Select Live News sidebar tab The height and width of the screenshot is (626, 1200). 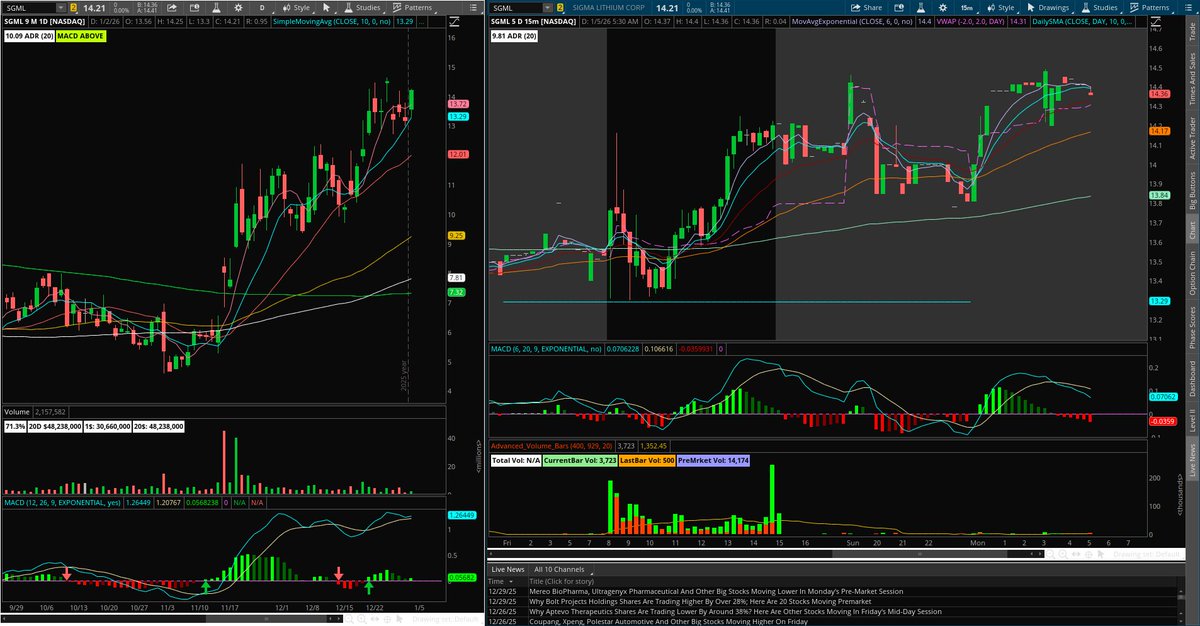click(1190, 462)
